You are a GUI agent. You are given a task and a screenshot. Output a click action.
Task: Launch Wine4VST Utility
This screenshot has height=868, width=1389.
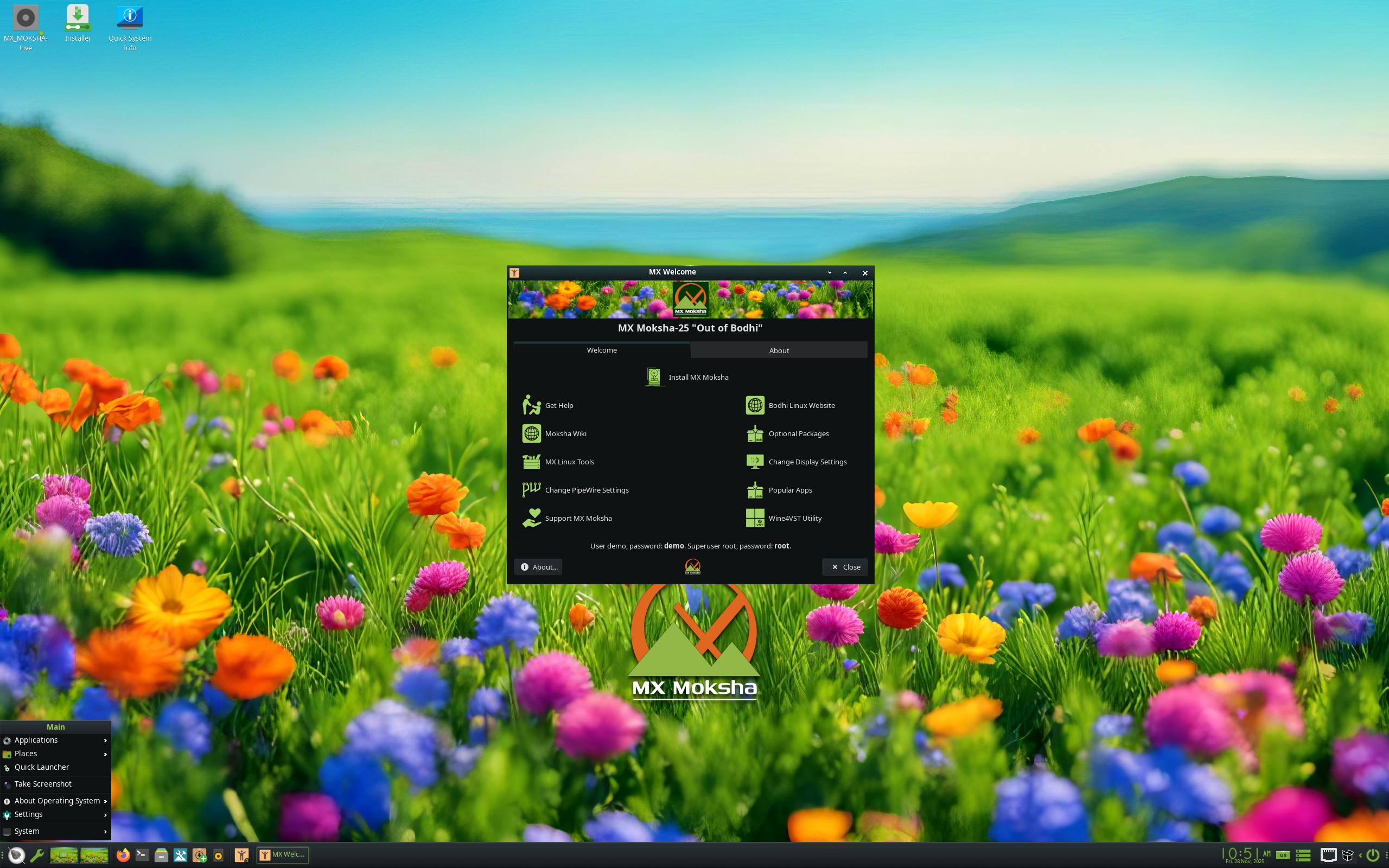[x=783, y=518]
